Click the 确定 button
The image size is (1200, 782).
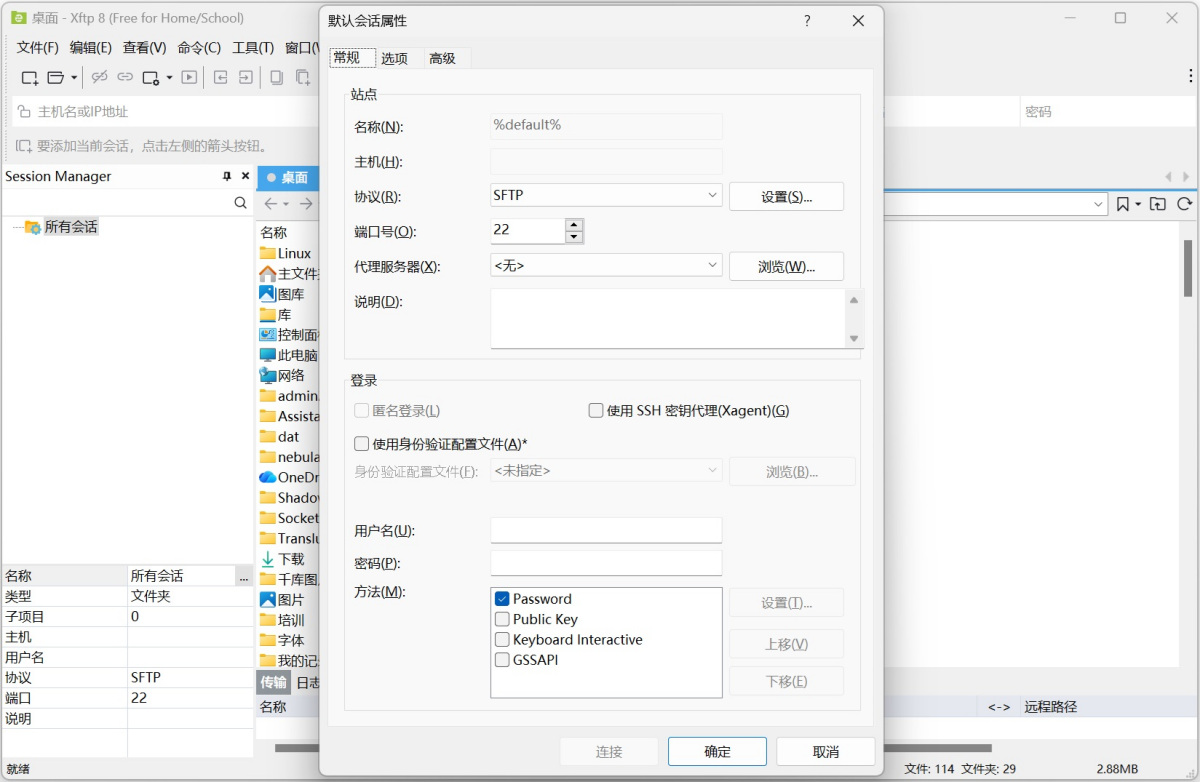pyautogui.click(x=717, y=752)
